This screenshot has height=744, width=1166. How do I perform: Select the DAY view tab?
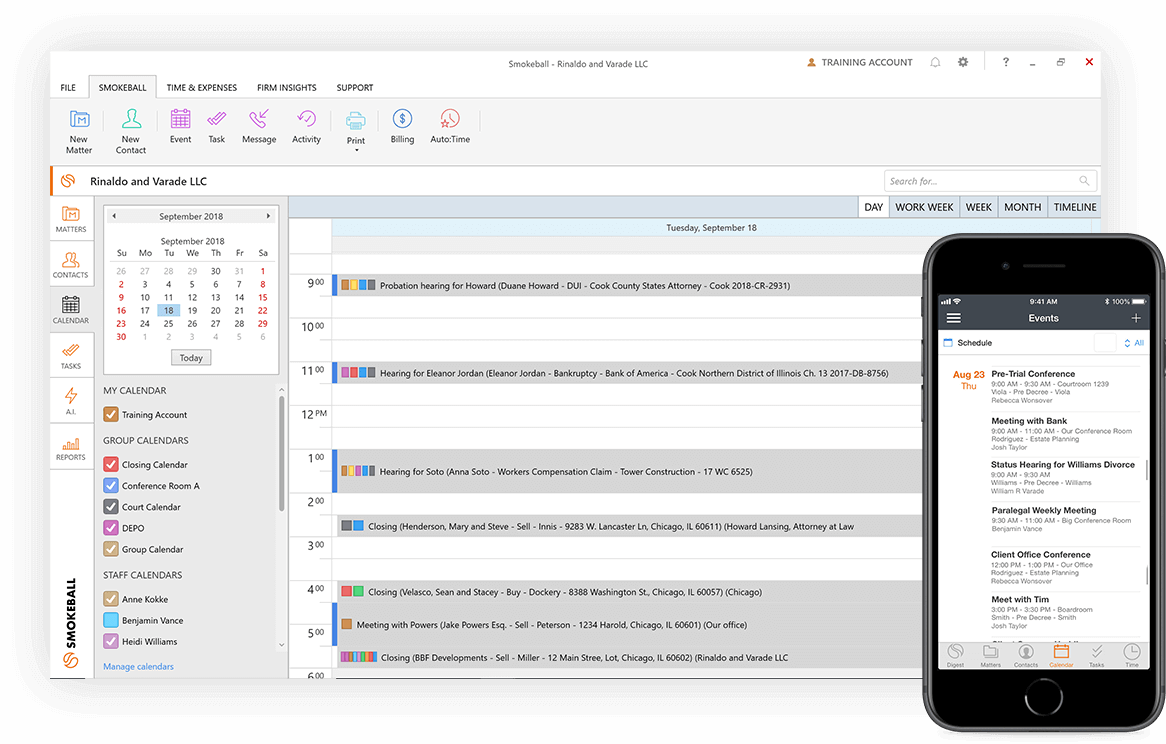pyautogui.click(x=874, y=207)
